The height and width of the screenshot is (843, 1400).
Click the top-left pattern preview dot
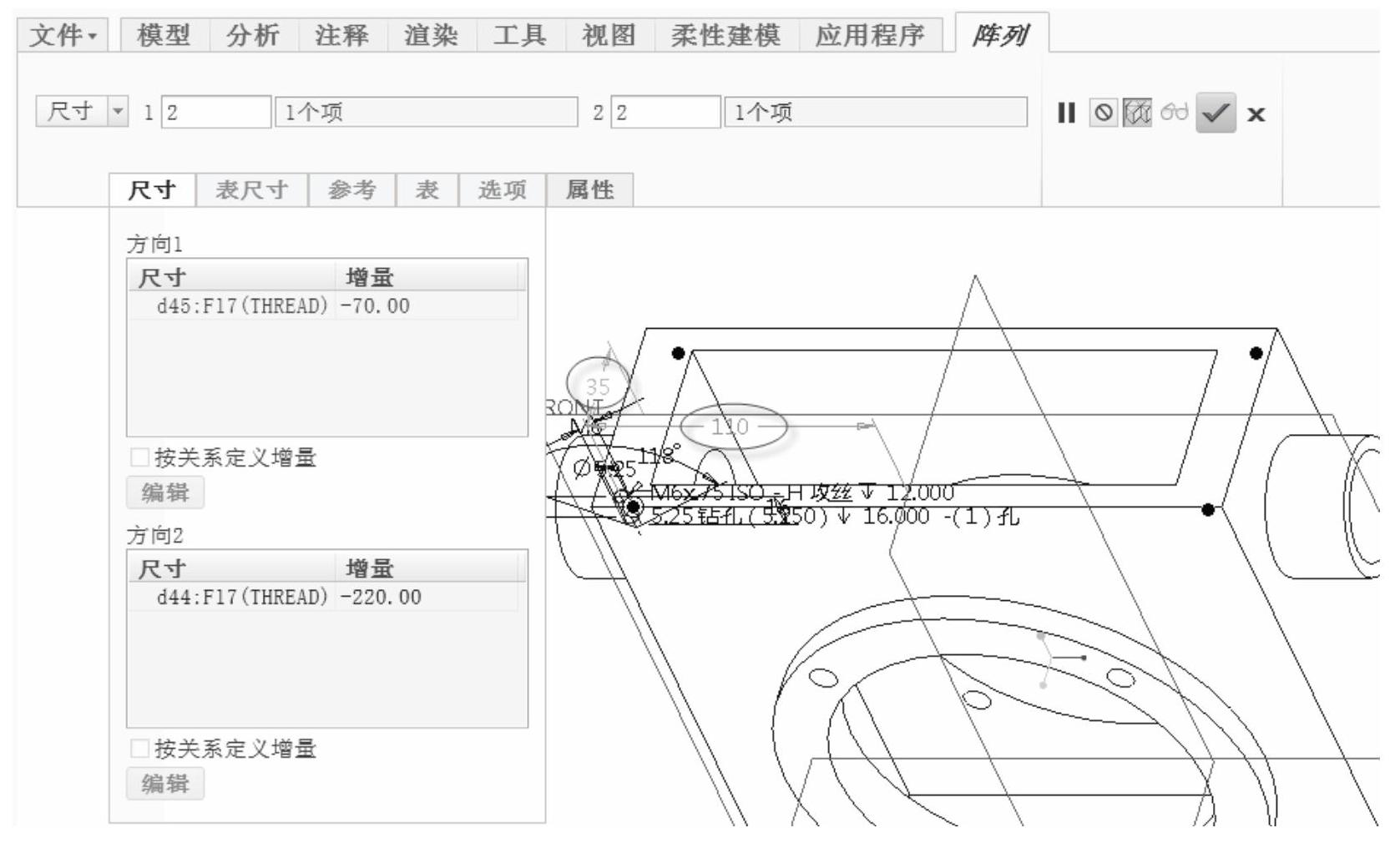[679, 353]
